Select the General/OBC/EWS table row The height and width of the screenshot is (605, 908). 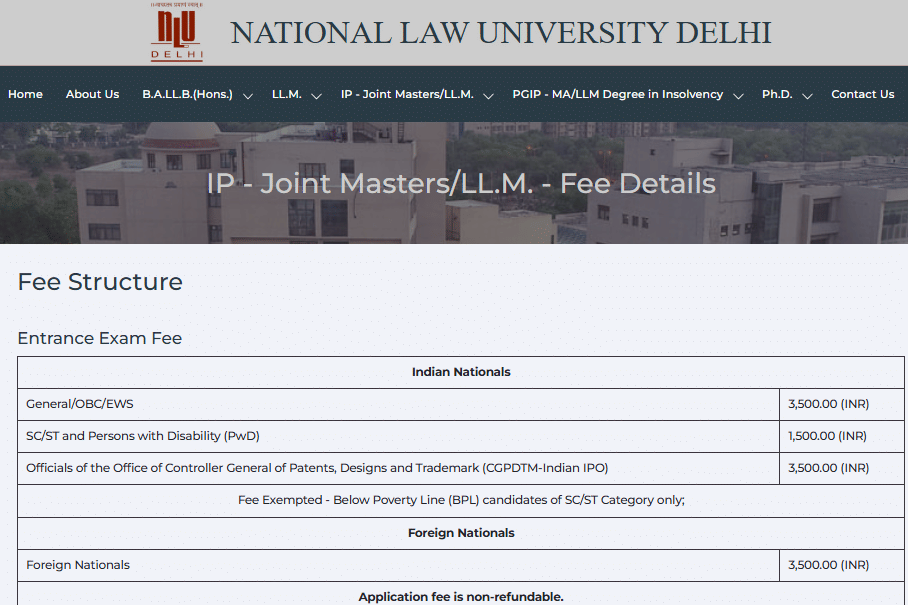tap(398, 404)
